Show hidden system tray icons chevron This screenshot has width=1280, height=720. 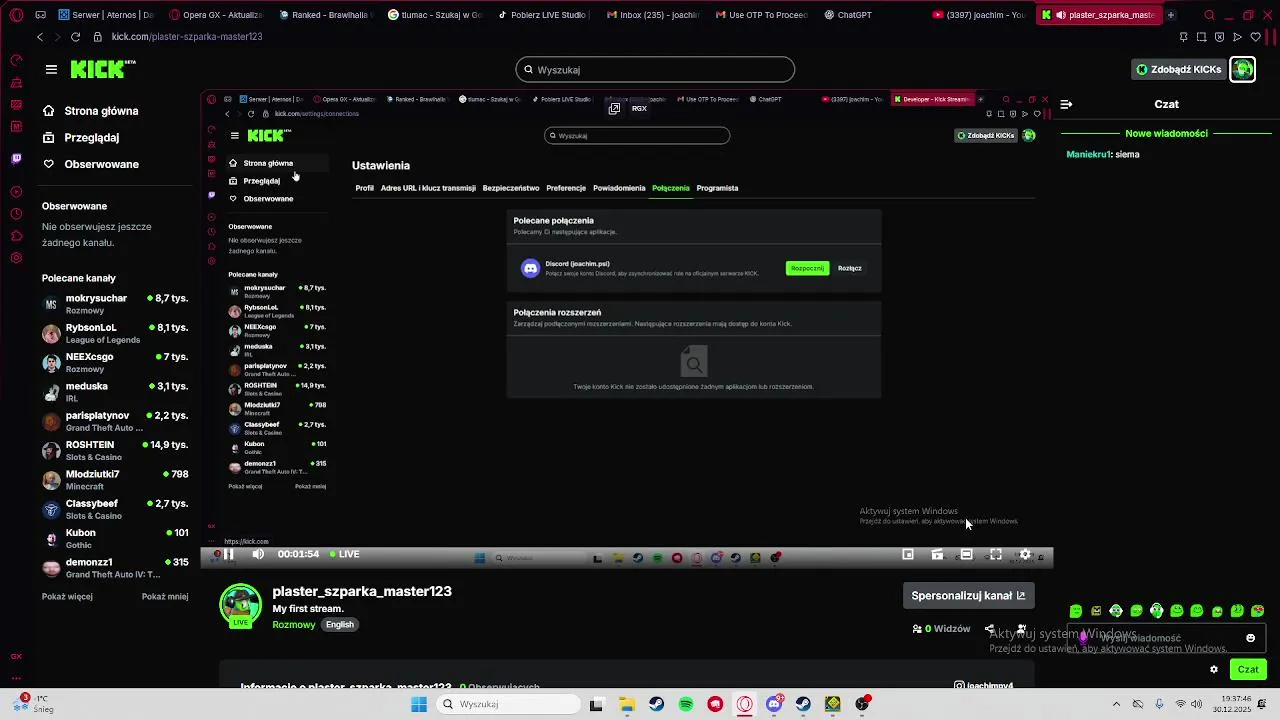pos(1116,704)
